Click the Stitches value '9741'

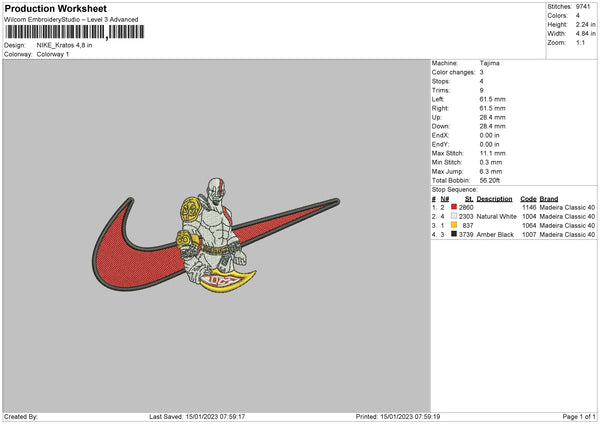[x=583, y=7]
